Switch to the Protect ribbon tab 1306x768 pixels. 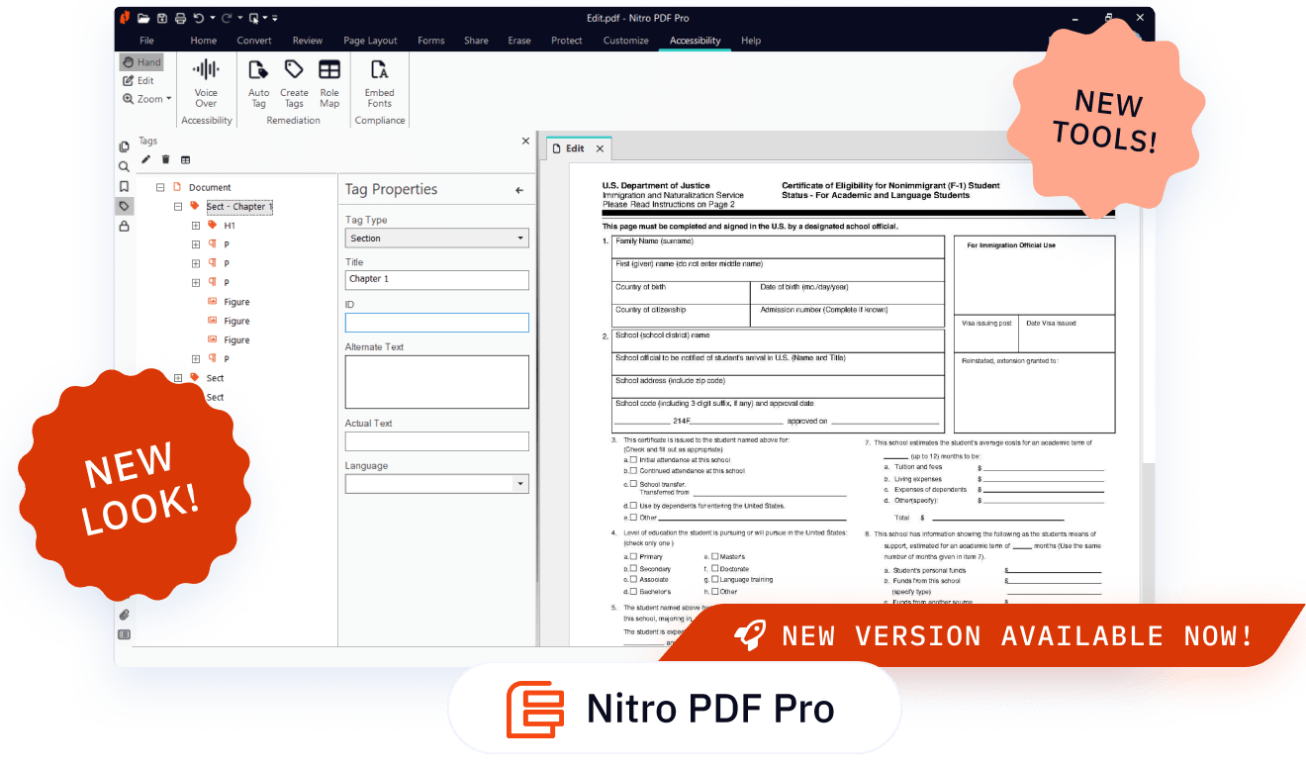(x=567, y=41)
